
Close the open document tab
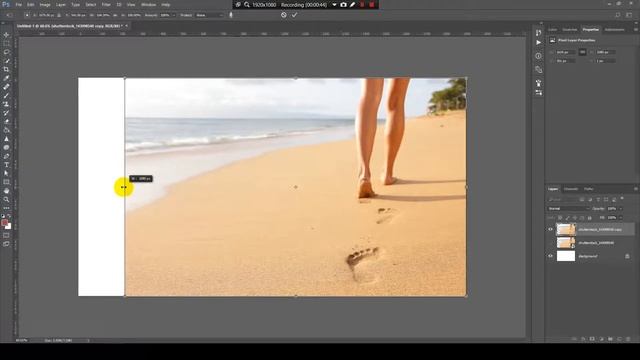127,26
